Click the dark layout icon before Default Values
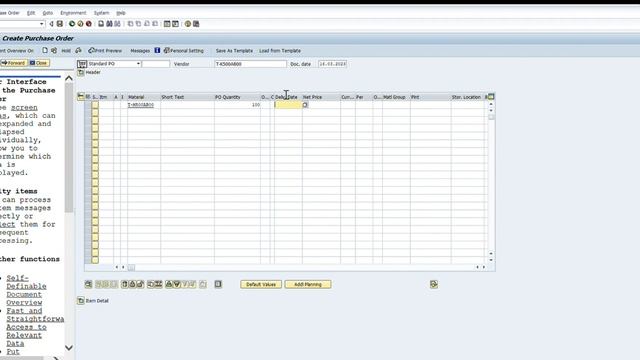 coord(218,284)
